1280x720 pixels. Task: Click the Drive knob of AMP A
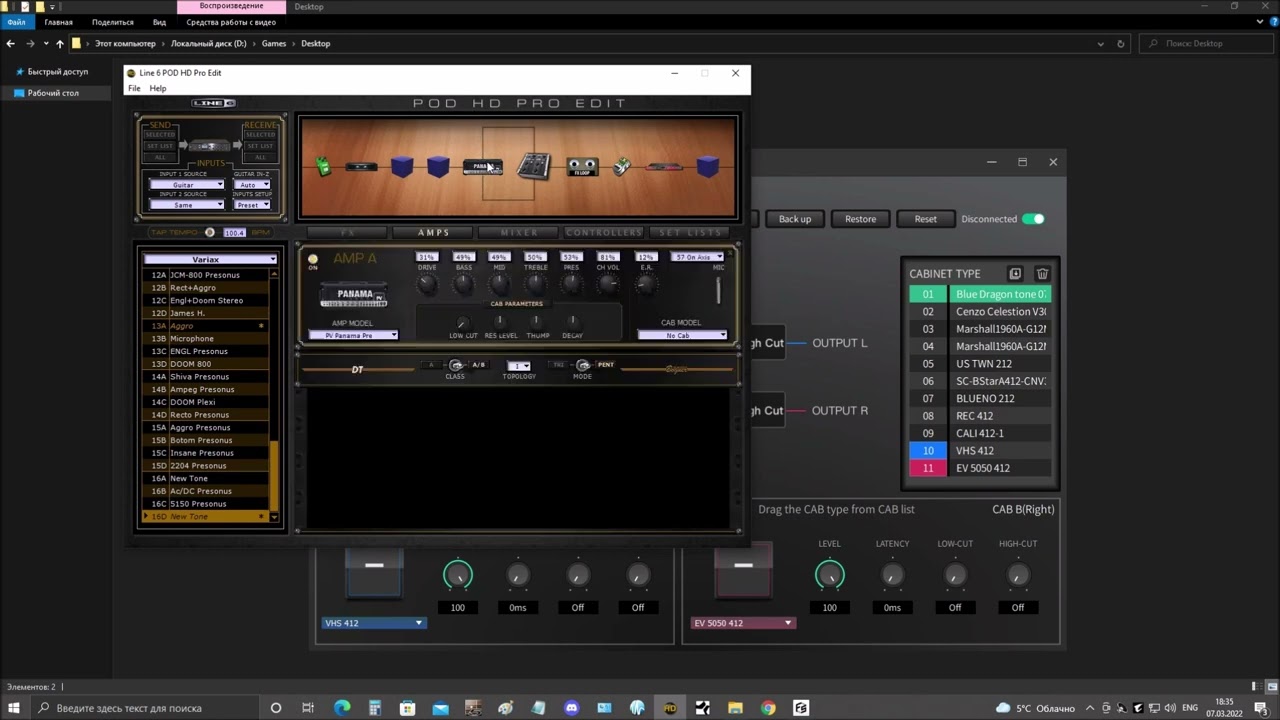point(427,285)
